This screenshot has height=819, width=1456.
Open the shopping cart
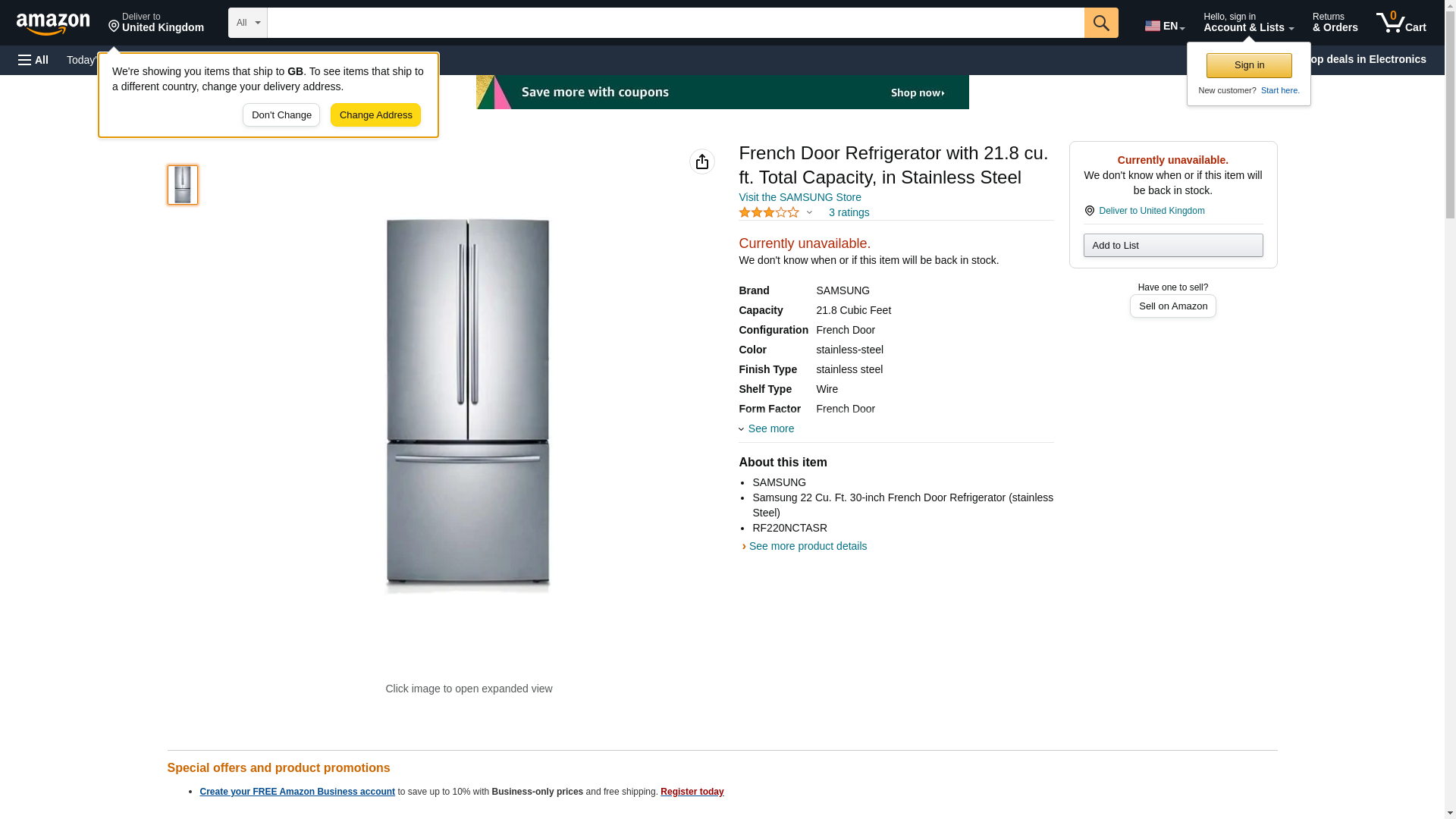click(1401, 23)
